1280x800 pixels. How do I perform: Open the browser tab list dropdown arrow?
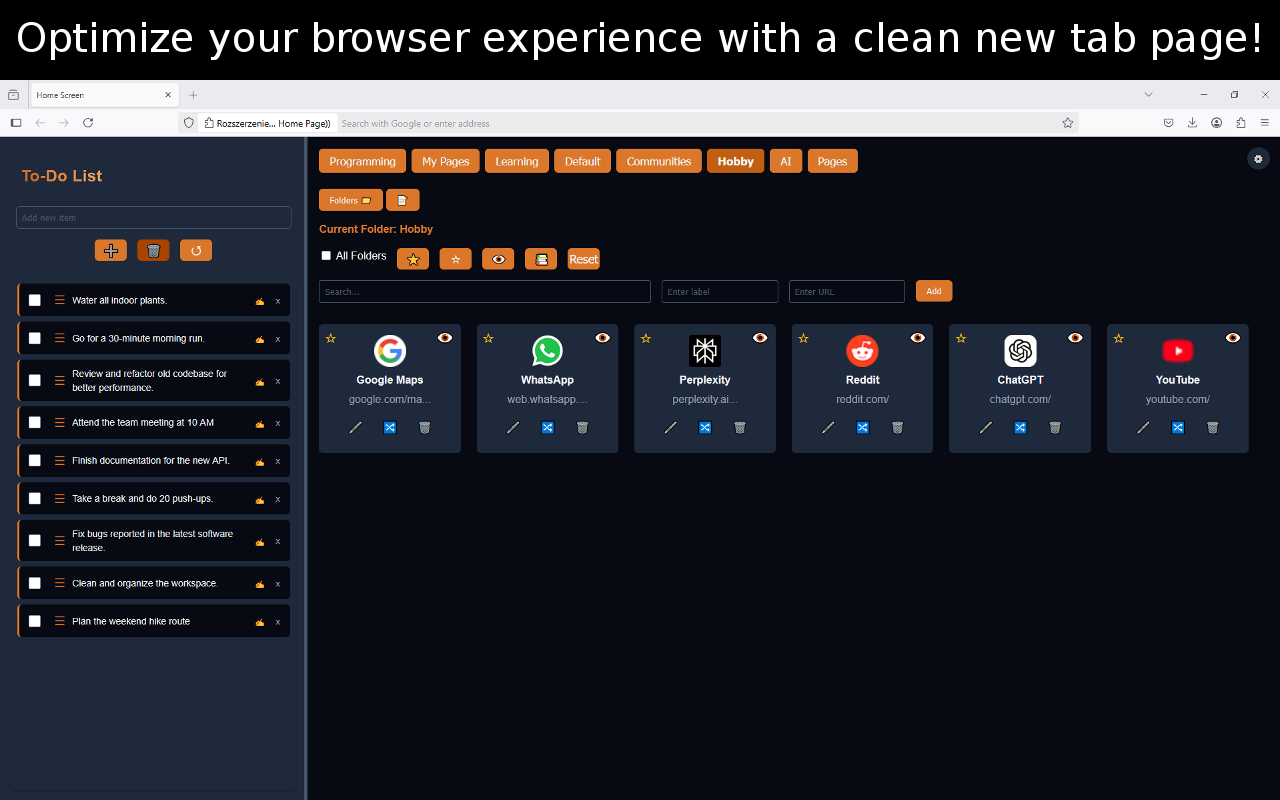tap(1148, 94)
